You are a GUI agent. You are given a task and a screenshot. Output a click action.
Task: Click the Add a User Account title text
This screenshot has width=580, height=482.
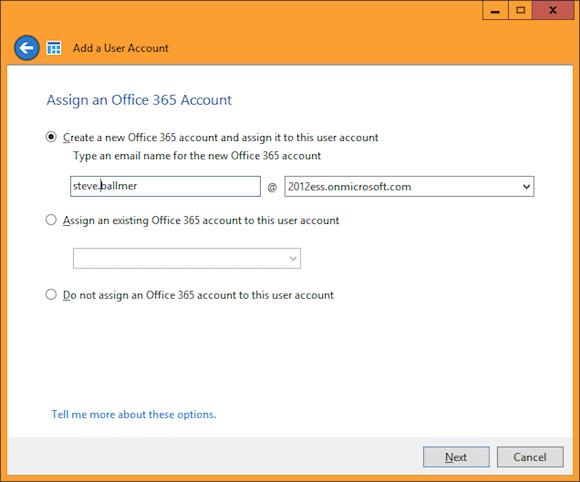coord(121,48)
